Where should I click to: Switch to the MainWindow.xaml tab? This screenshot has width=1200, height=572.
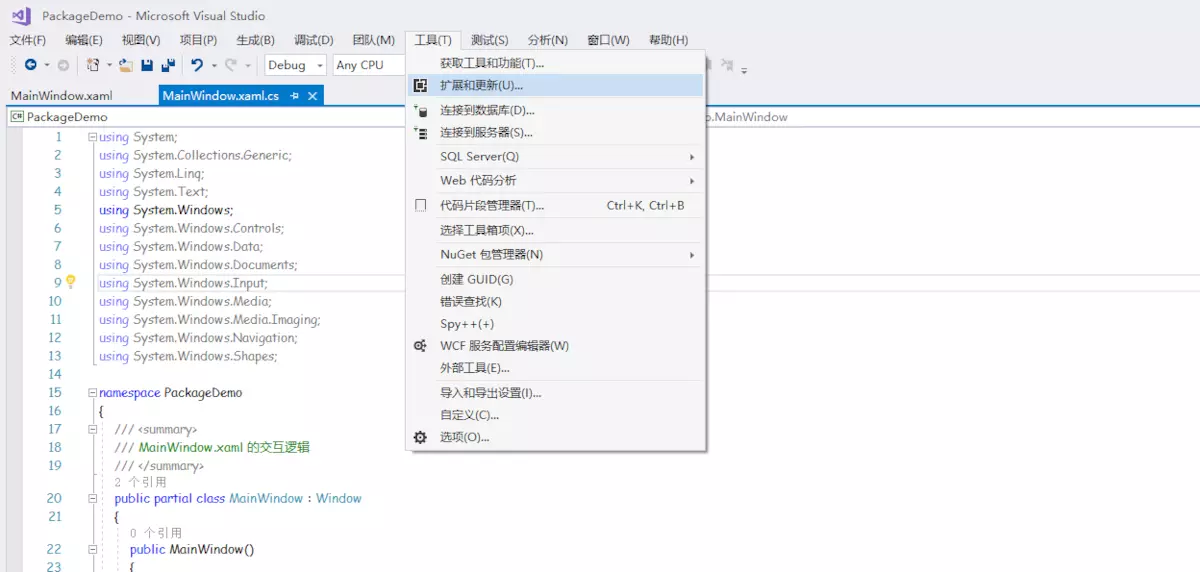pos(62,96)
